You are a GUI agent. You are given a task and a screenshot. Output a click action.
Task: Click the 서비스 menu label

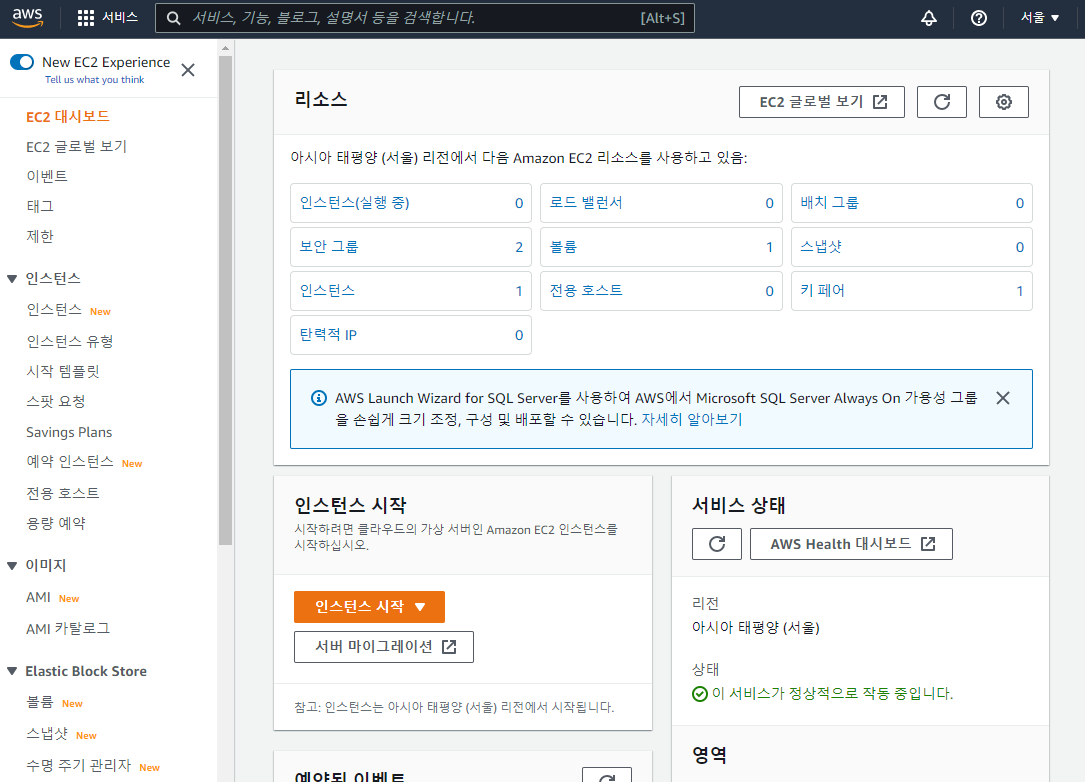point(120,17)
